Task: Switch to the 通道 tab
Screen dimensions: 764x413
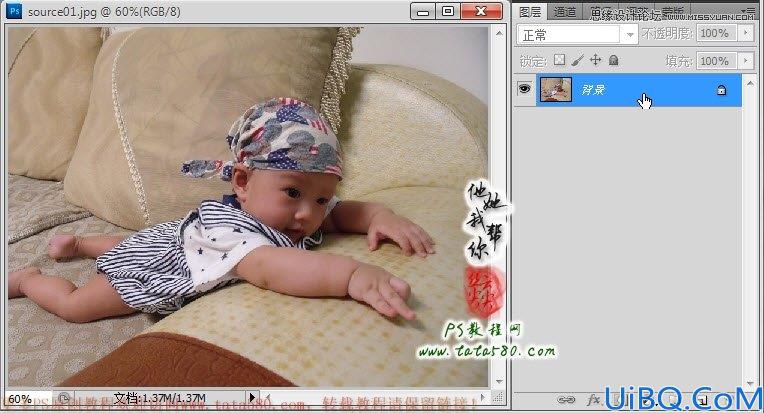Action: tap(565, 12)
